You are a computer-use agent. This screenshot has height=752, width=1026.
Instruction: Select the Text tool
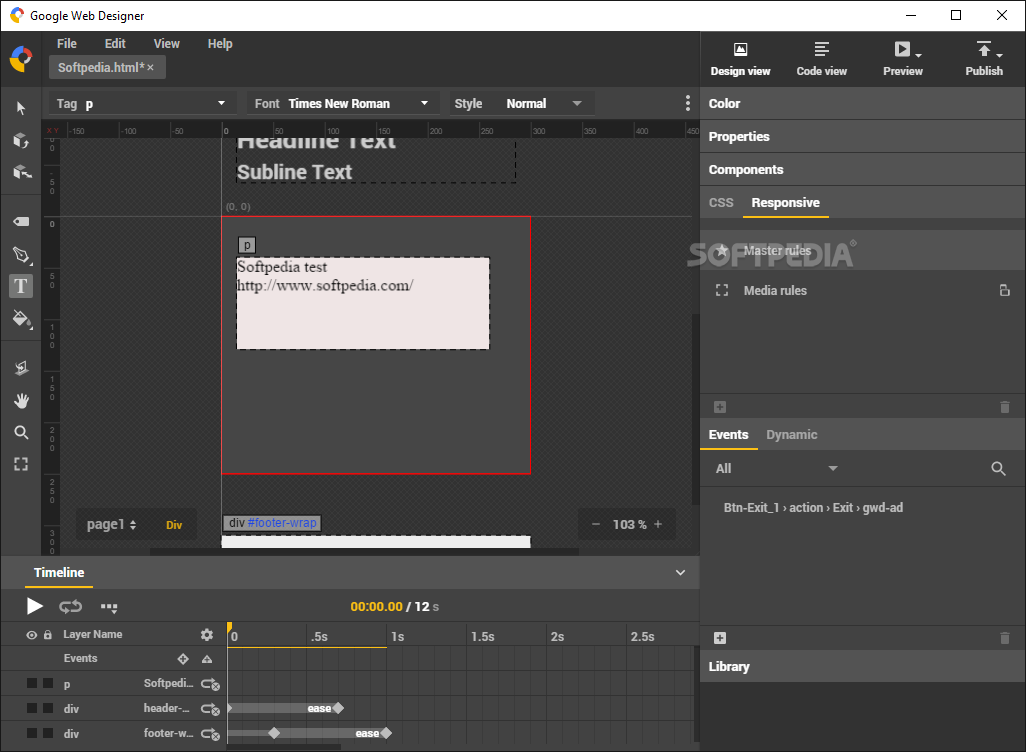[x=21, y=286]
